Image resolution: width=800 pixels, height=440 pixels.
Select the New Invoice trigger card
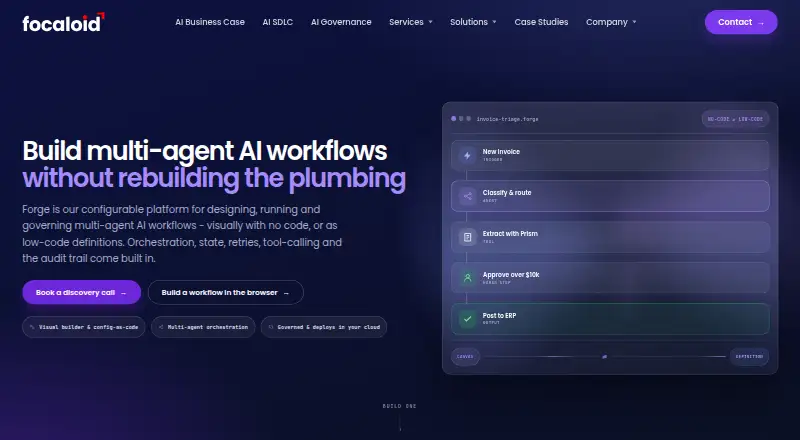point(610,156)
